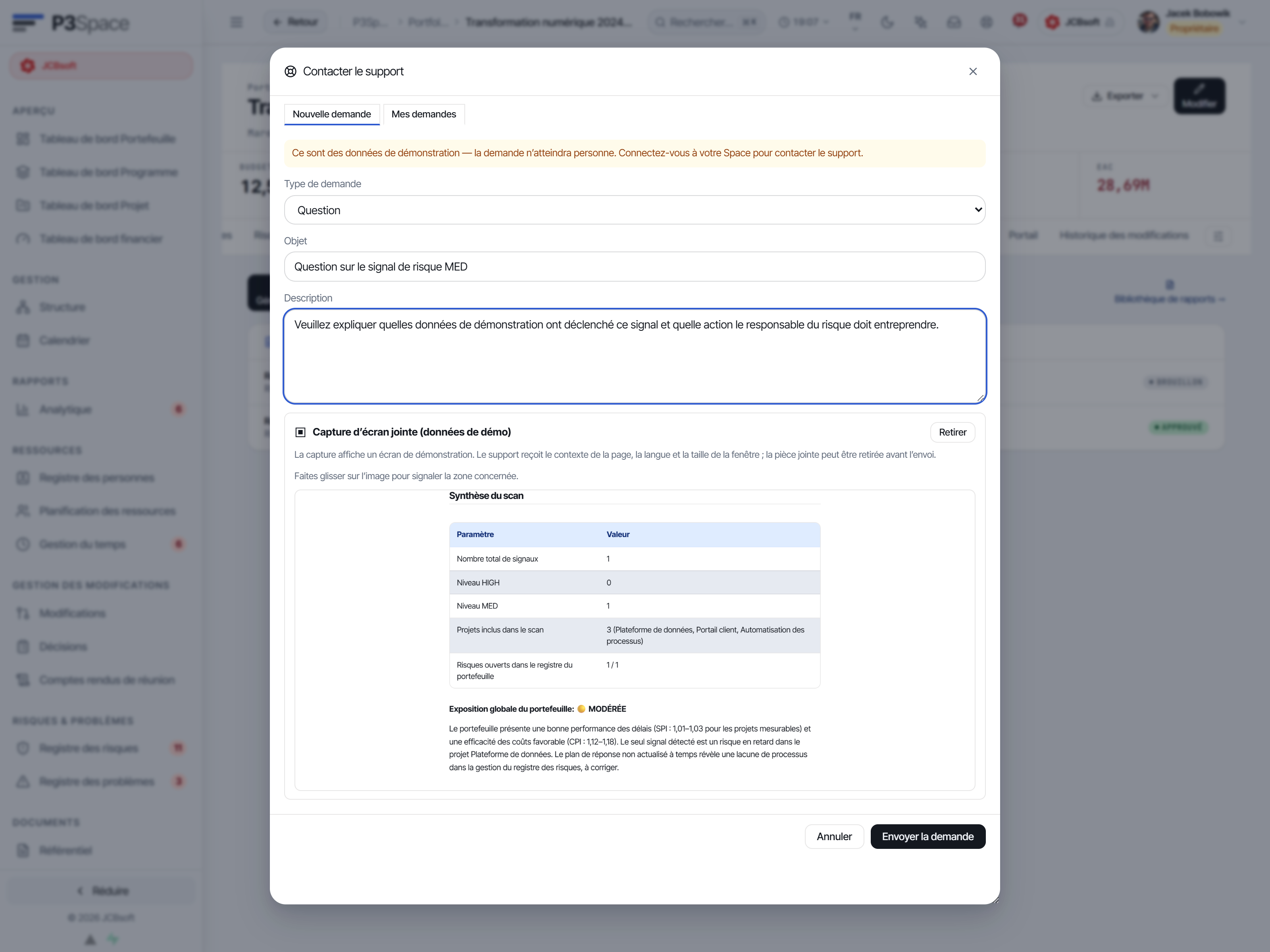
Task: Click the attached scan summary screenshot preview
Action: [x=635, y=640]
